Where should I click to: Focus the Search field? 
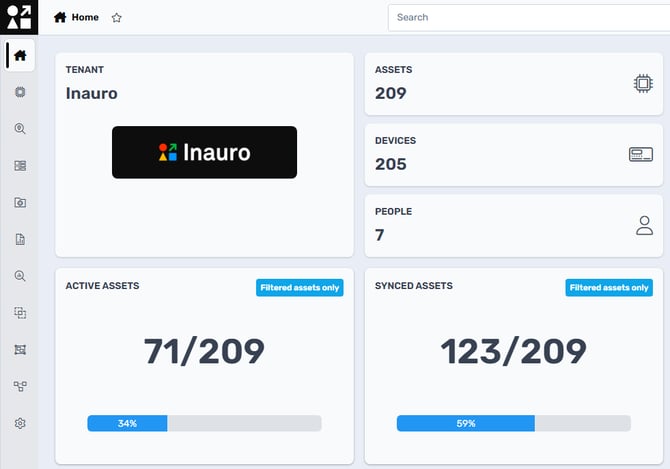(x=529, y=18)
